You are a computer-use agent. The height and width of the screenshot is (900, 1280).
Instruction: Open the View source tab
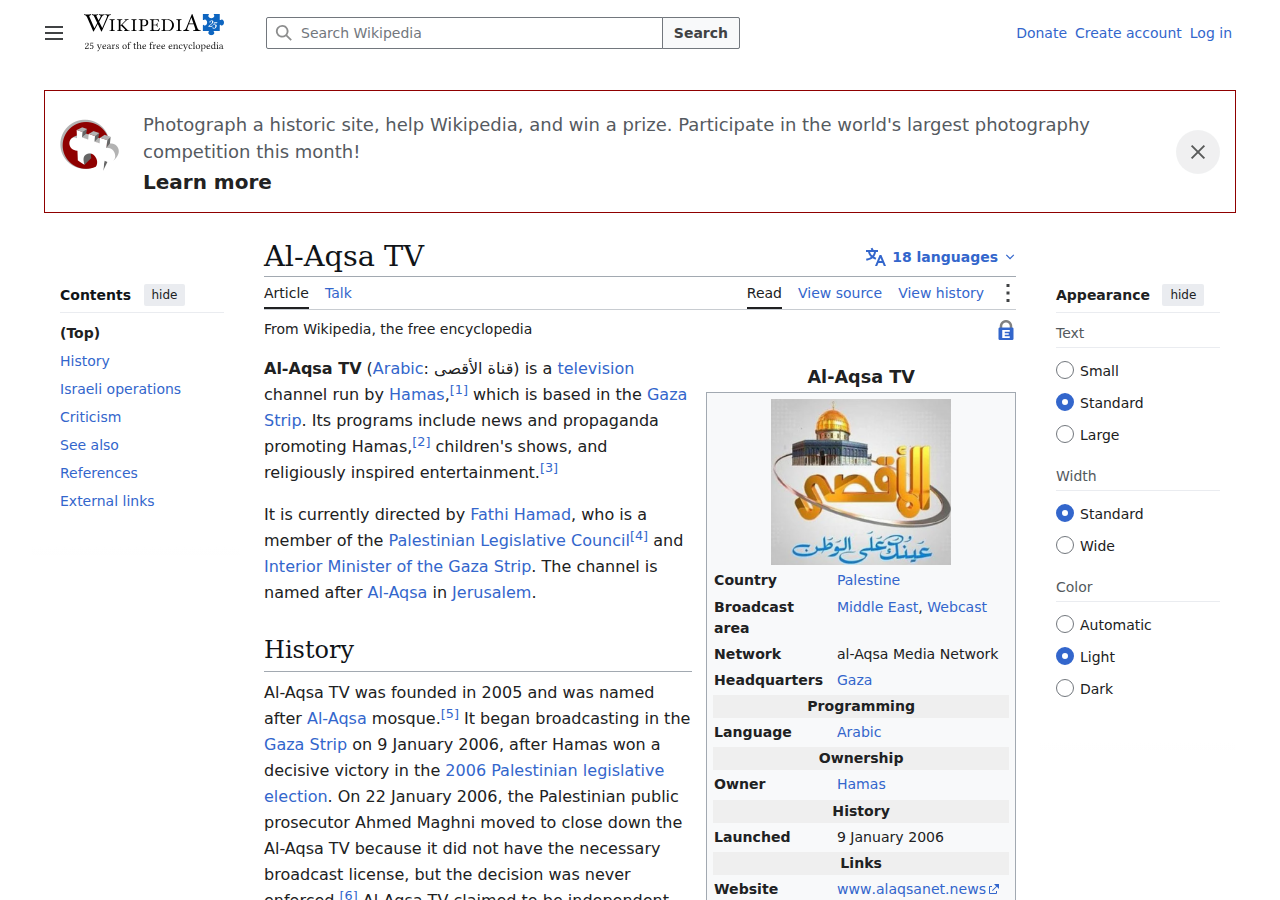pos(840,293)
